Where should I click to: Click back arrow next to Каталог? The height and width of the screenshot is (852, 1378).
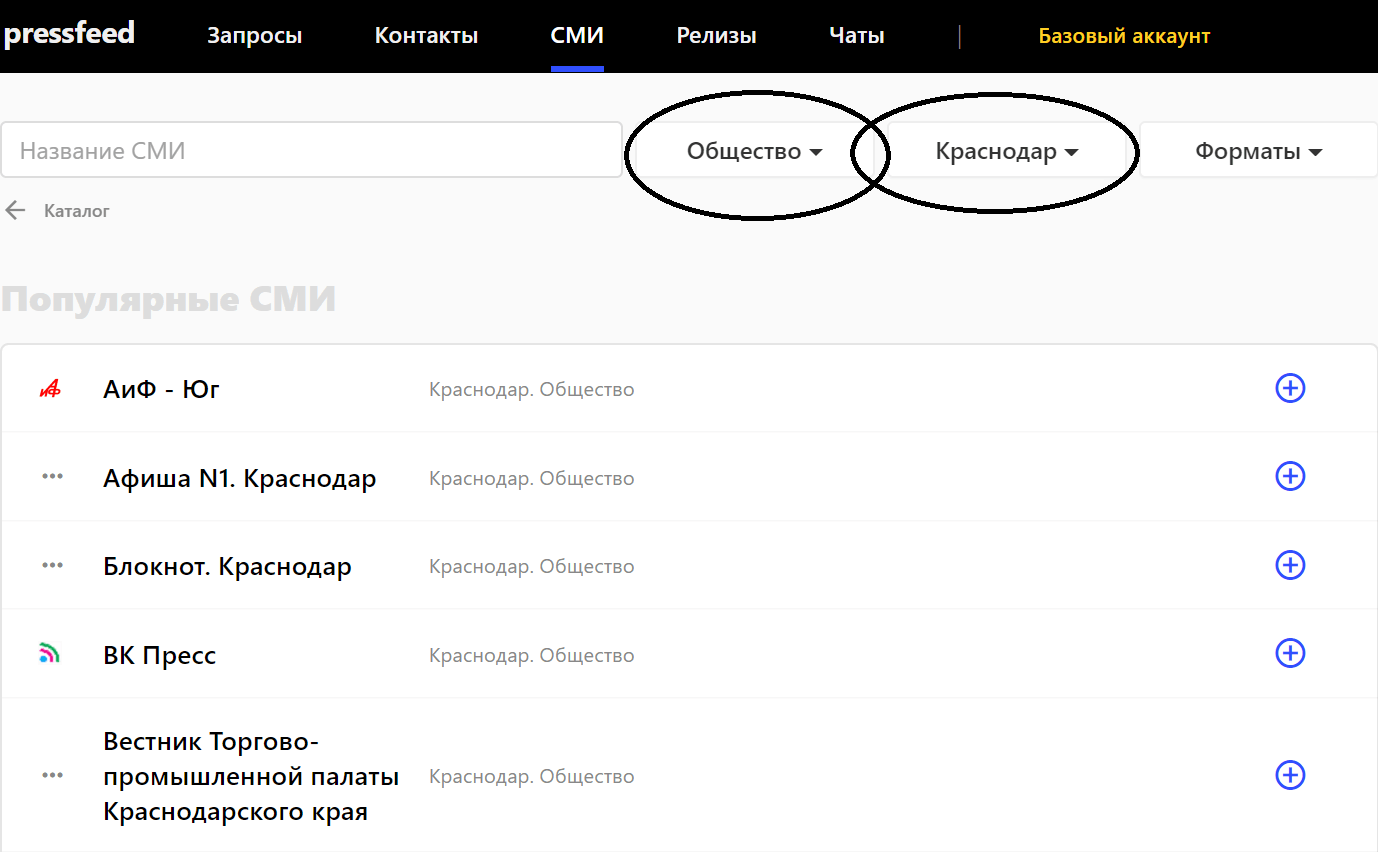click(x=15, y=210)
